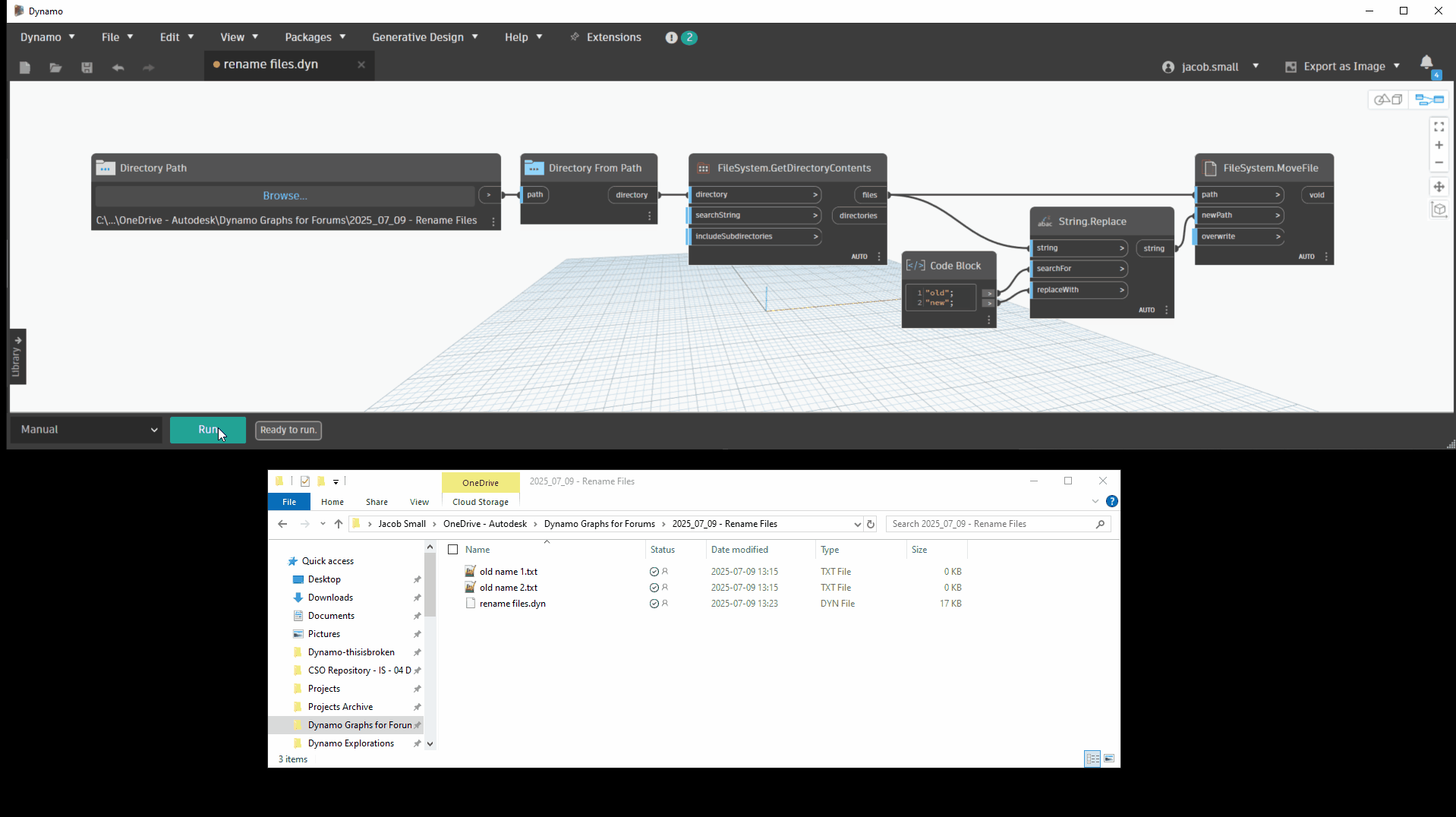Select file old name 1.txt

coord(508,572)
